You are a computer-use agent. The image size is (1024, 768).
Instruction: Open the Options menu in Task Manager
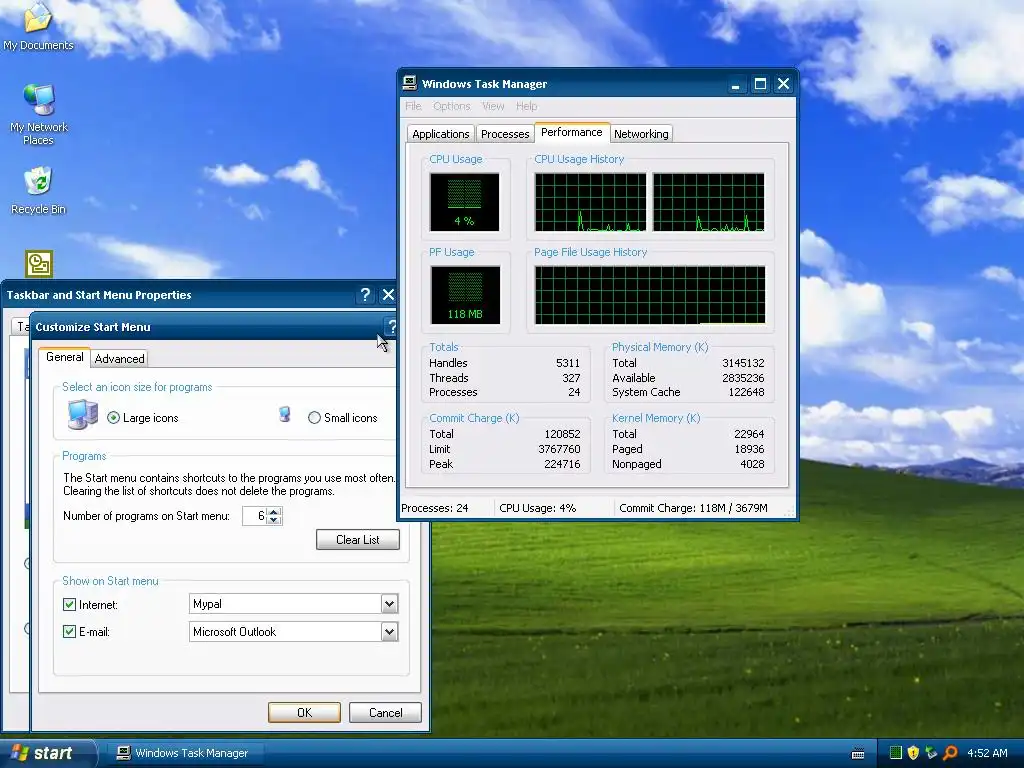pos(451,106)
